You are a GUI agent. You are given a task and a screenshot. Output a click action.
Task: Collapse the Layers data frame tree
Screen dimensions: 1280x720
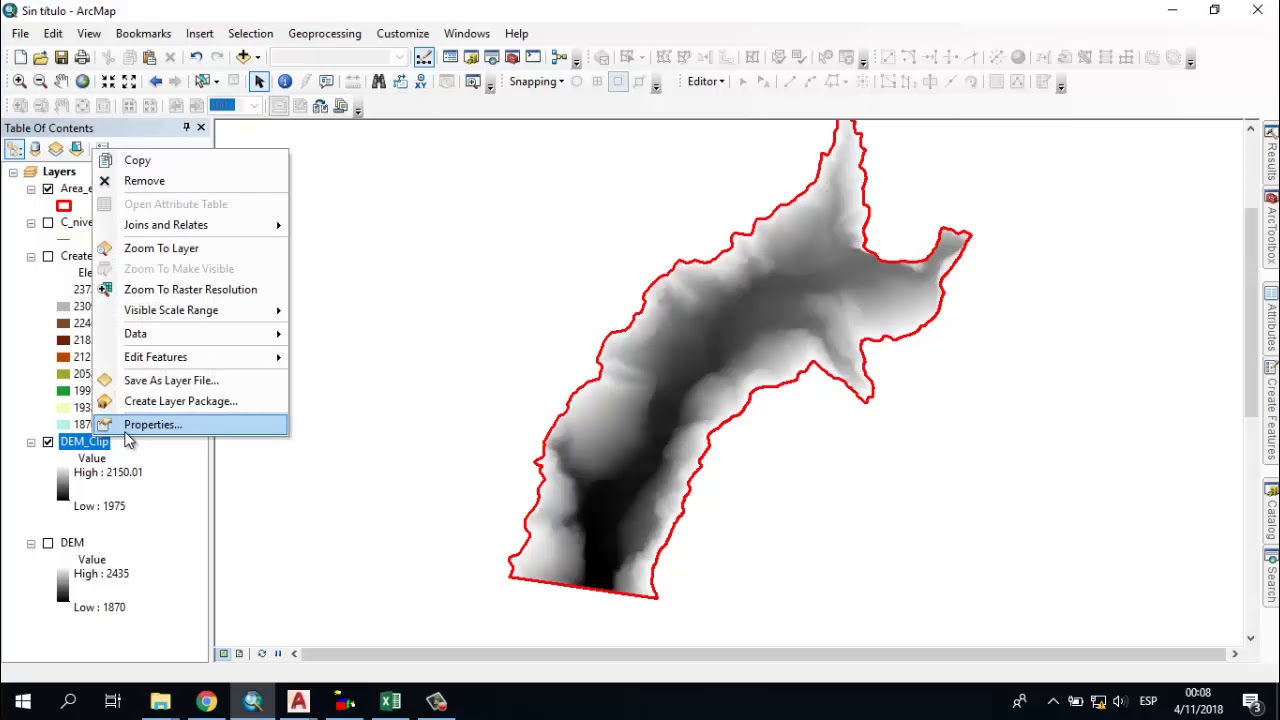pos(13,172)
